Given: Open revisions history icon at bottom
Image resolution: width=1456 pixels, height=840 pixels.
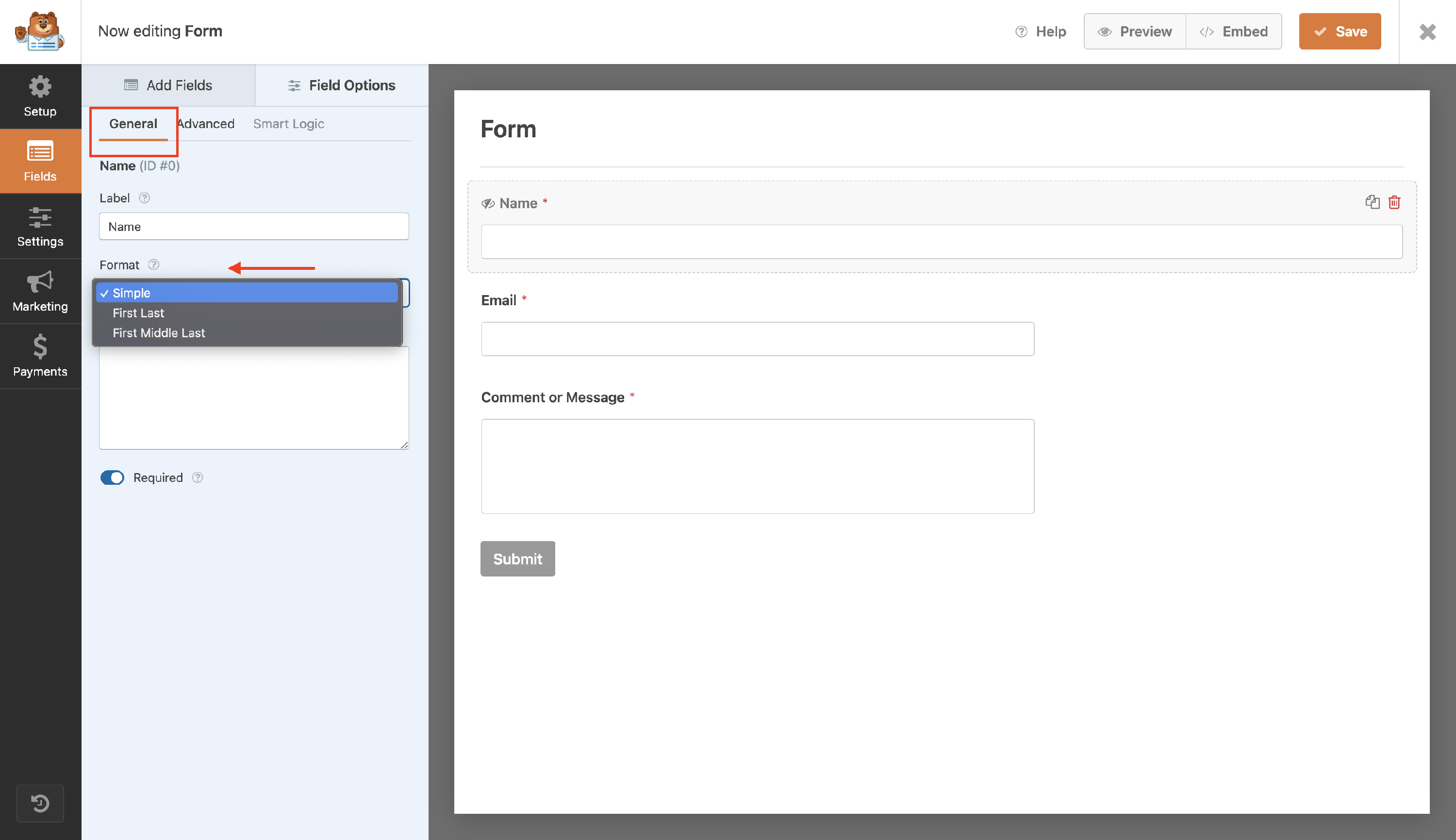Looking at the screenshot, I should tap(40, 803).
